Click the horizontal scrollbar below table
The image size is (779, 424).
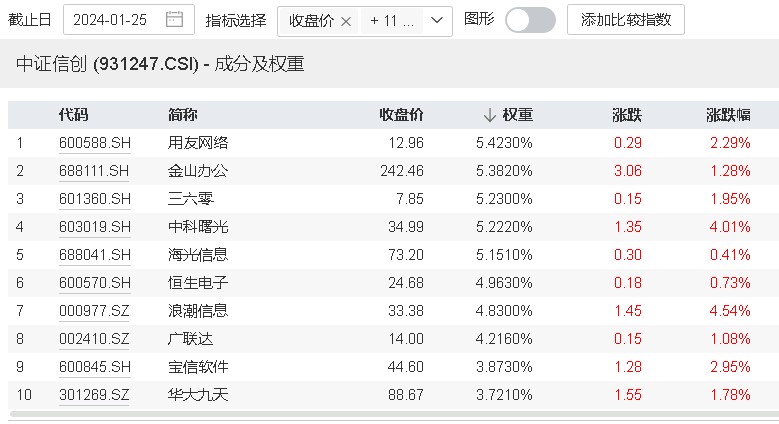pyautogui.click(x=394, y=414)
